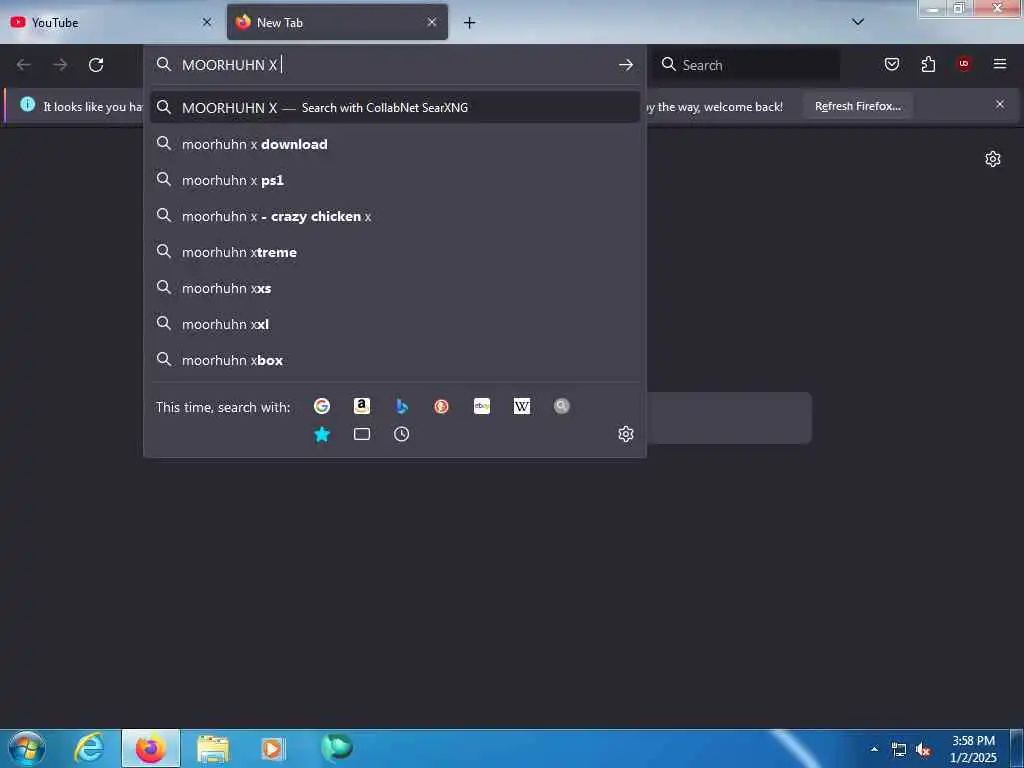
Task: Expand the list all tabs chevron
Action: [858, 22]
